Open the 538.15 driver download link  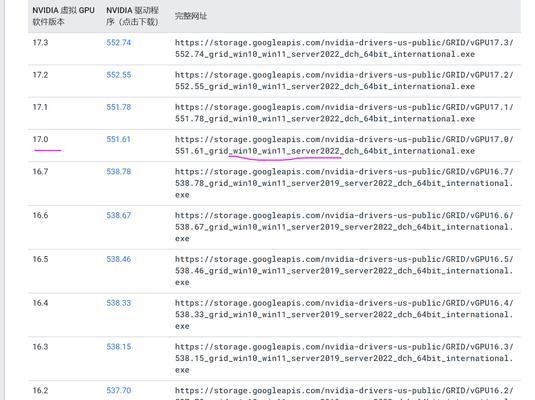(x=118, y=347)
